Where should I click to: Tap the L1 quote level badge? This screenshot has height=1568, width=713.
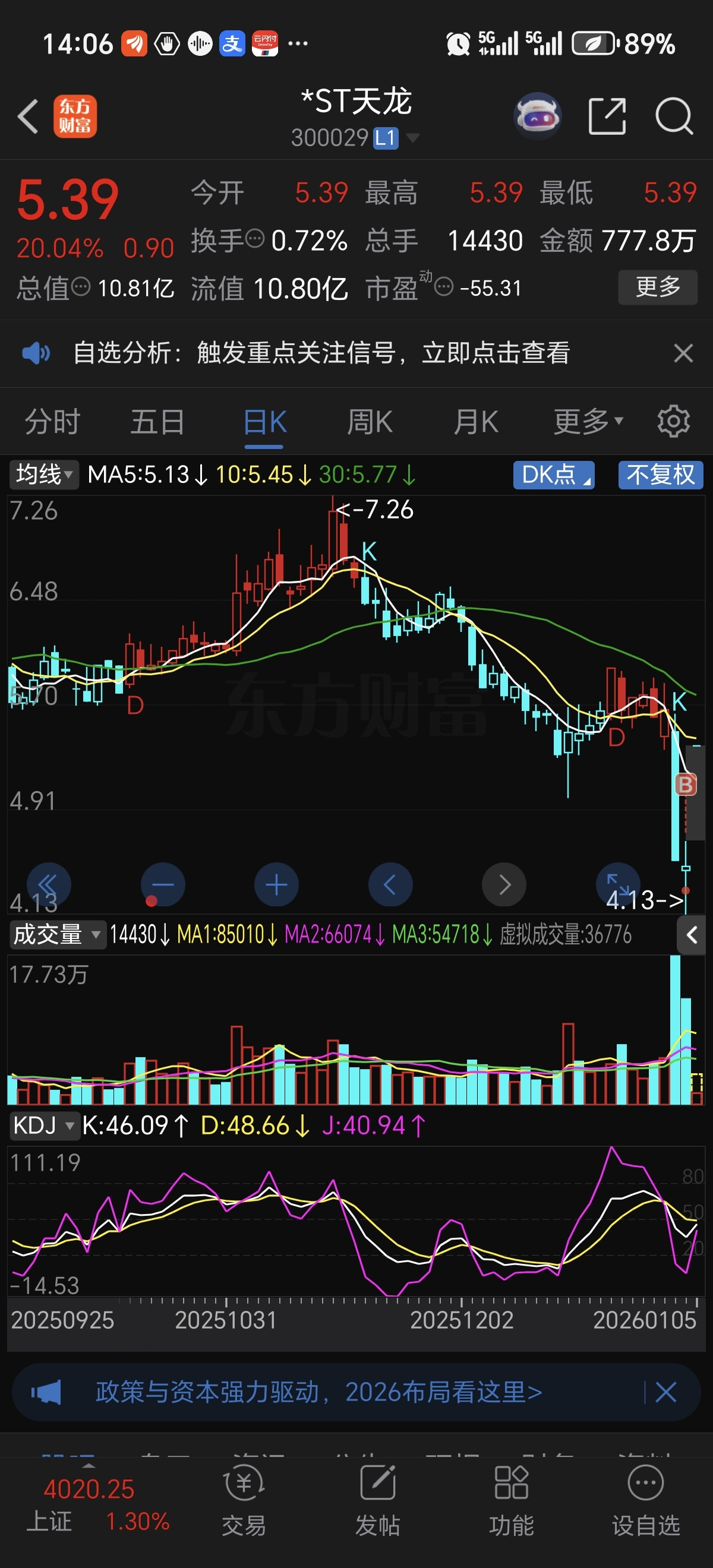[386, 138]
